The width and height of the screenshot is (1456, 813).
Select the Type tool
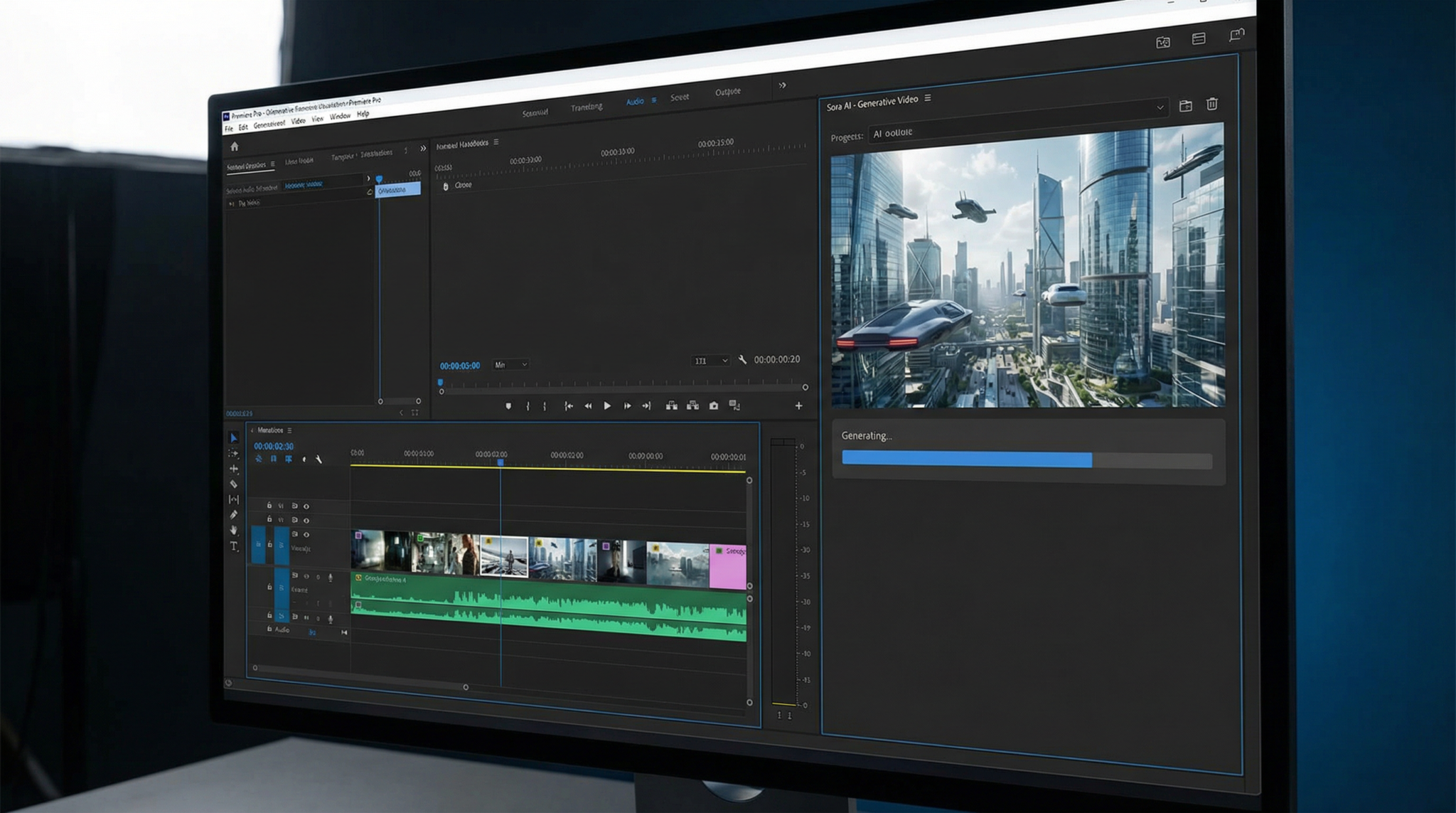tap(233, 546)
